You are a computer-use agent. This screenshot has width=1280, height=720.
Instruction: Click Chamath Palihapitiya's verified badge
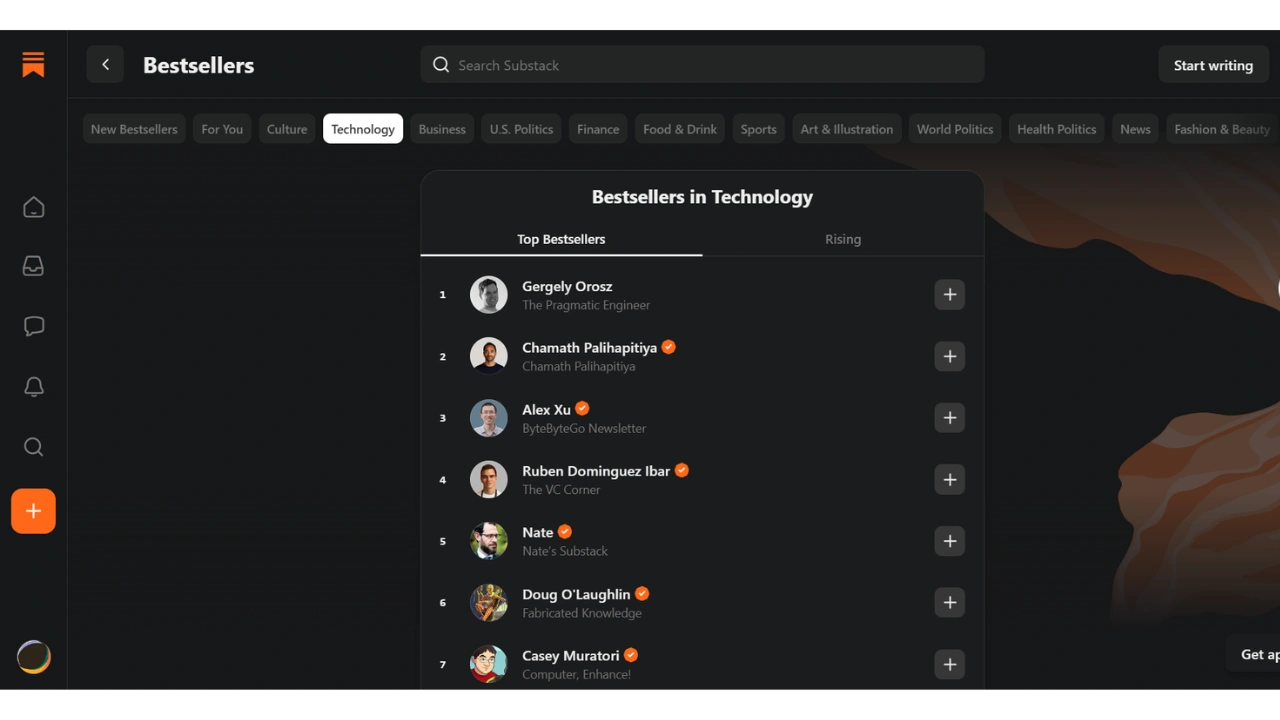point(669,347)
